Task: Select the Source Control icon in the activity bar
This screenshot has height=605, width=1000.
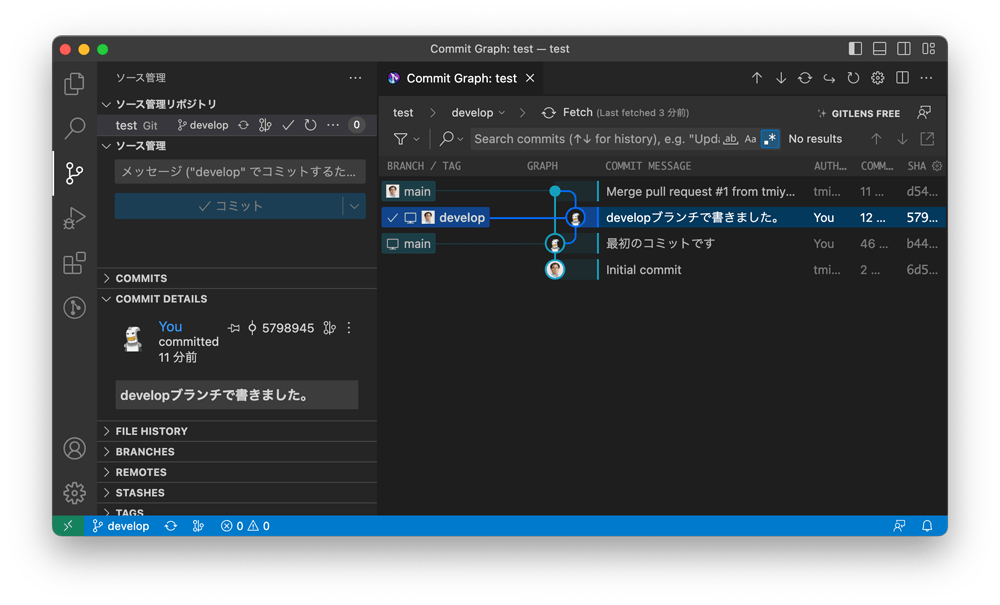Action: 74,172
